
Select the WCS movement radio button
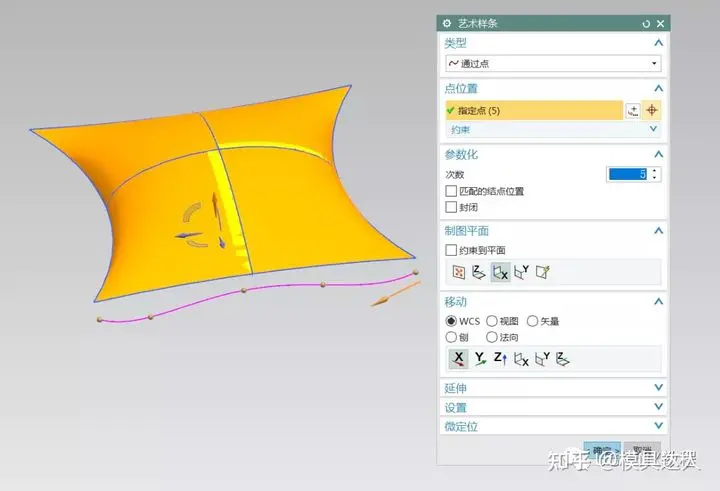(451, 321)
